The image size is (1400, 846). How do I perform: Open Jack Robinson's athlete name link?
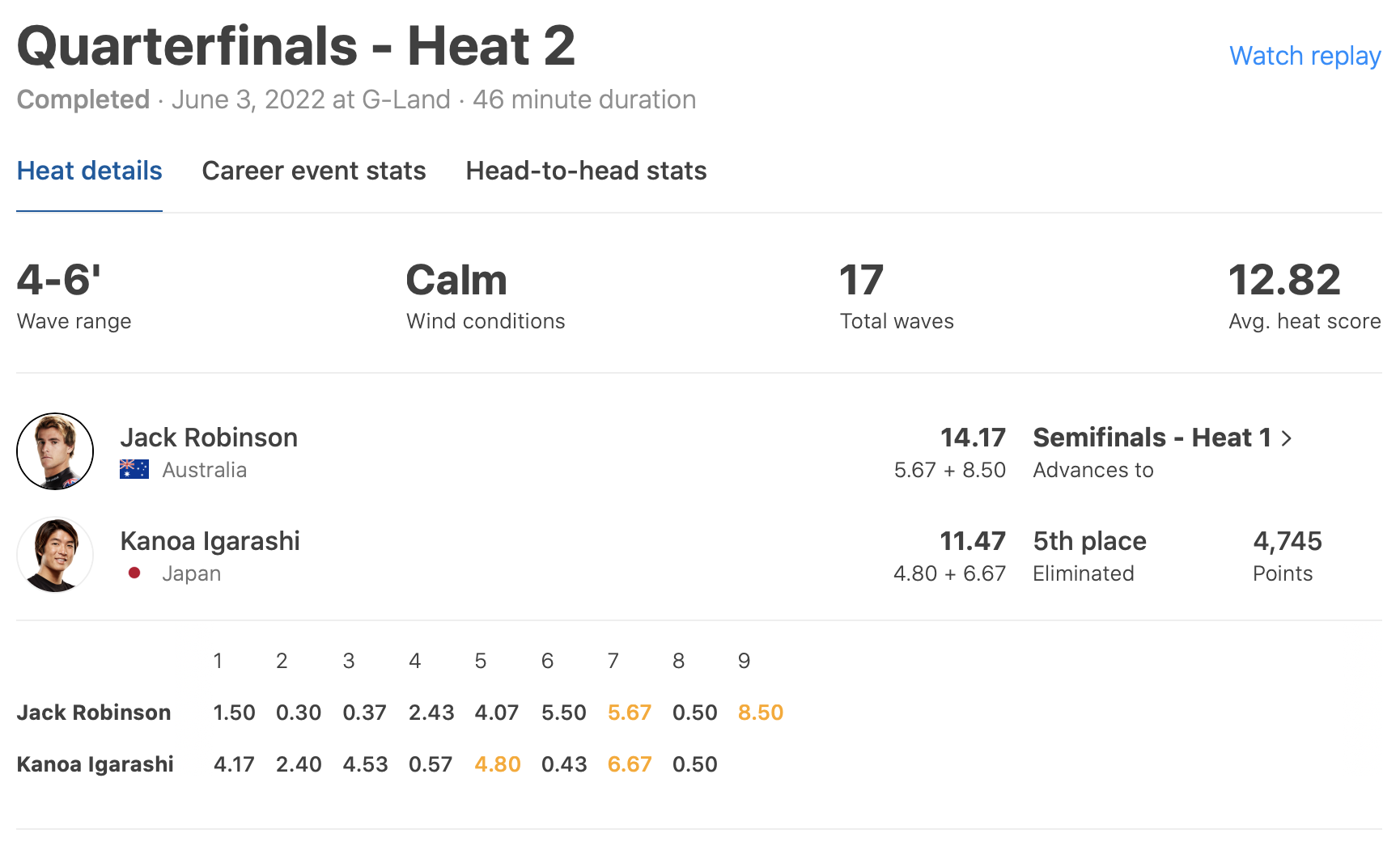click(x=209, y=438)
